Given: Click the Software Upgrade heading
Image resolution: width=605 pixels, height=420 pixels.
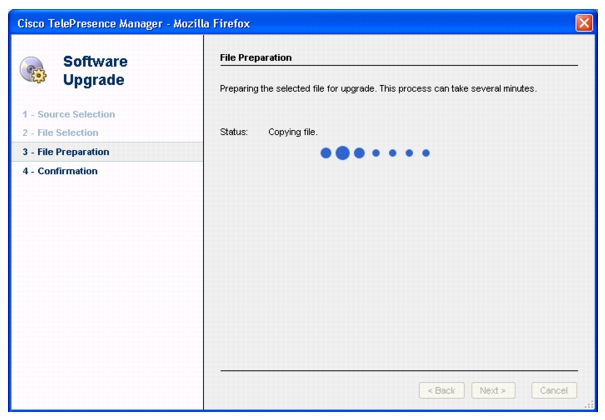Looking at the screenshot, I should [95, 71].
